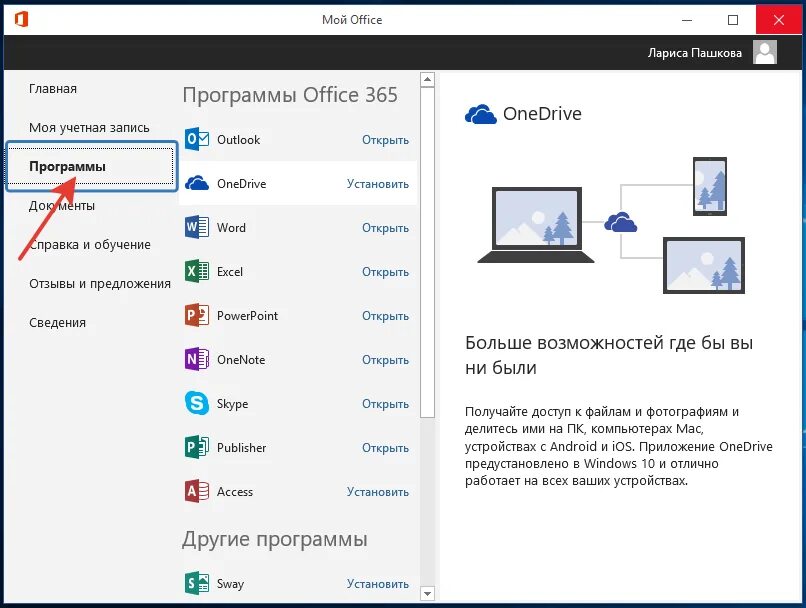The width and height of the screenshot is (806, 608).
Task: Select the PowerPoint row label
Action: pyautogui.click(x=247, y=316)
